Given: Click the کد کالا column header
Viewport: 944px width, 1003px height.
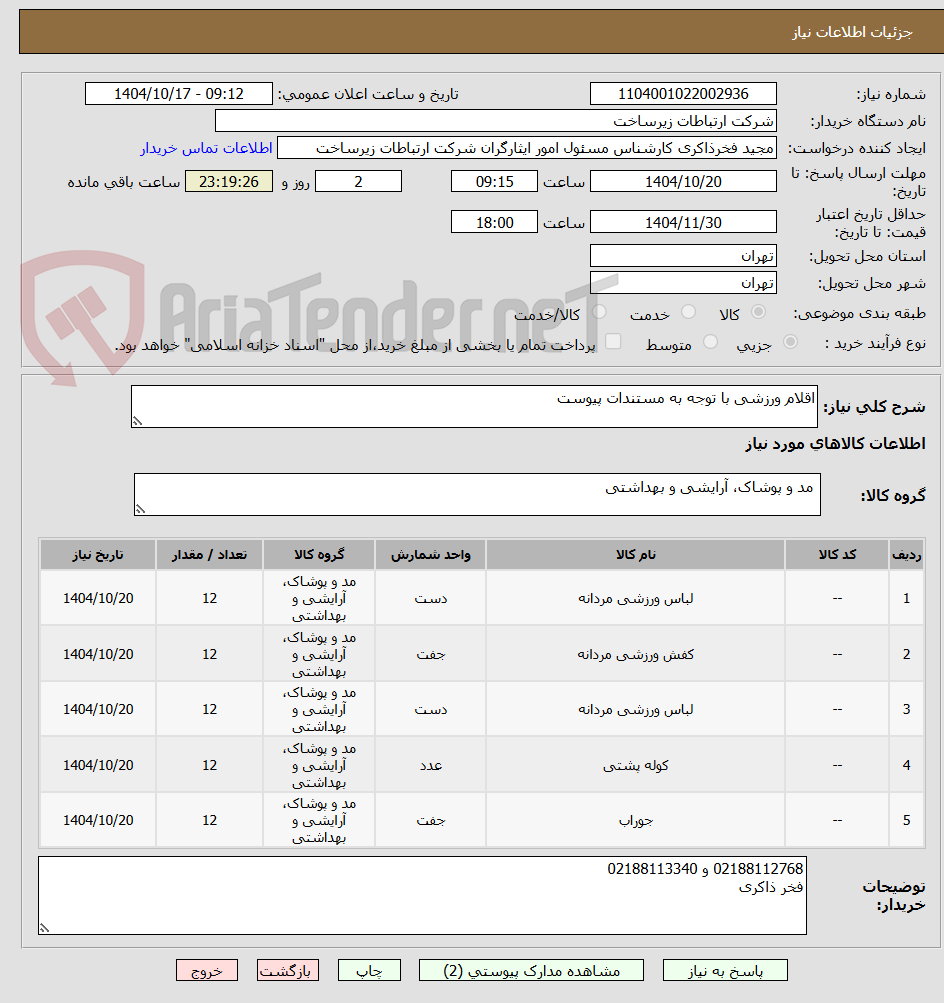Looking at the screenshot, I should [x=837, y=555].
